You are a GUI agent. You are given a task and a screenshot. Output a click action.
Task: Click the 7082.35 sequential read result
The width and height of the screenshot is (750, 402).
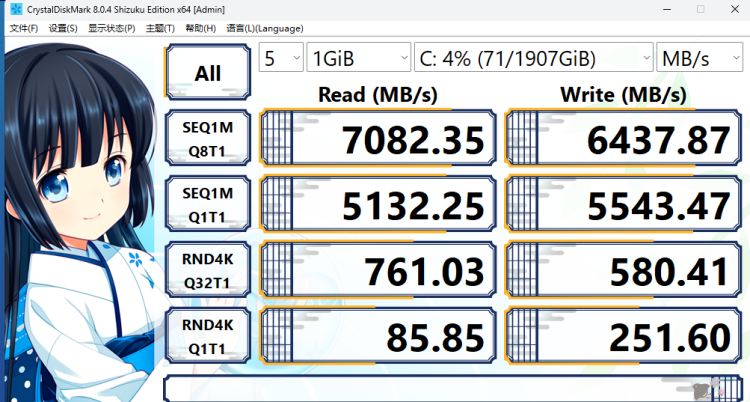(378, 138)
